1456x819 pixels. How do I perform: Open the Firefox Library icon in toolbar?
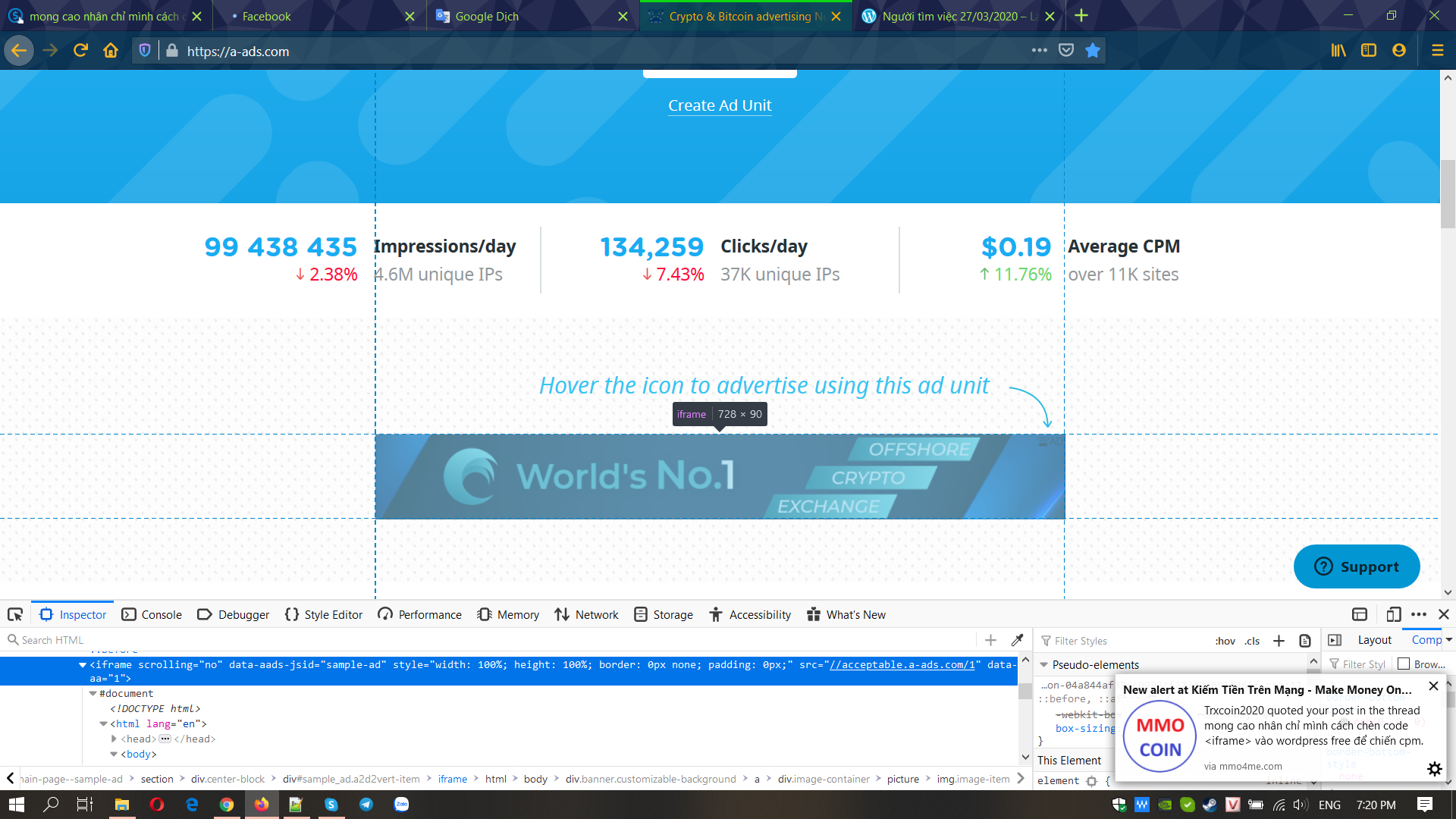pos(1338,50)
